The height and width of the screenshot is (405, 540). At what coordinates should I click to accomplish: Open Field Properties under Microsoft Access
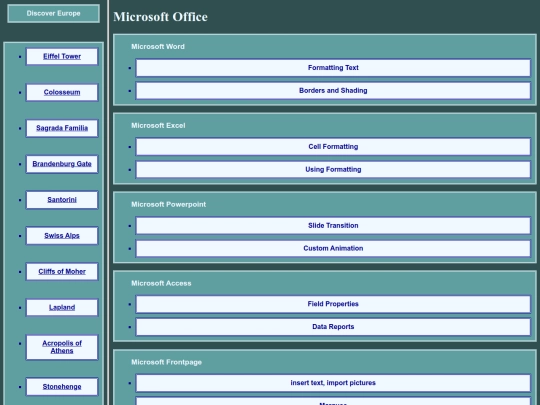333,304
